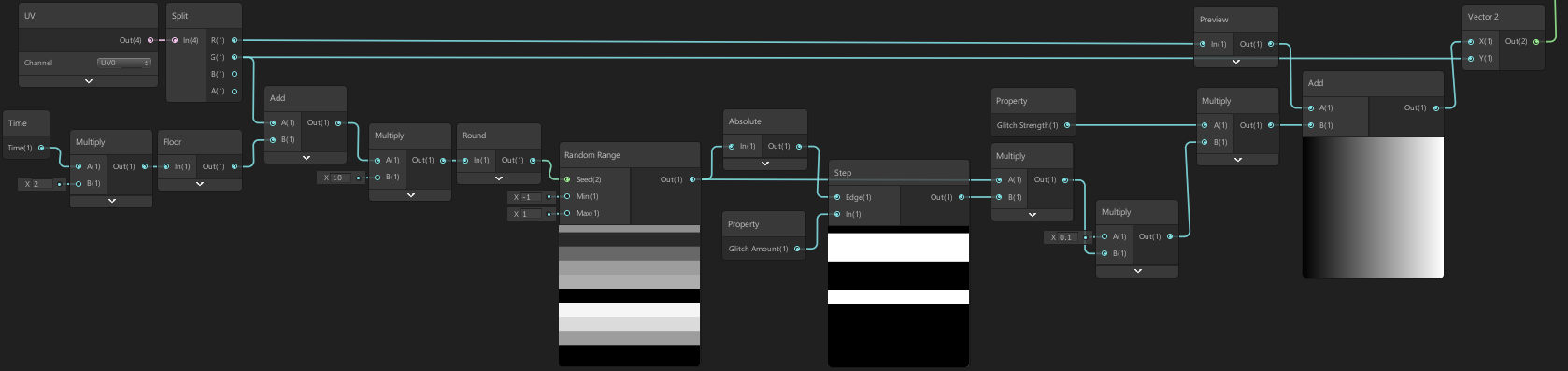Click the Round node Out(1) port
This screenshot has height=371, width=1568.
click(534, 160)
